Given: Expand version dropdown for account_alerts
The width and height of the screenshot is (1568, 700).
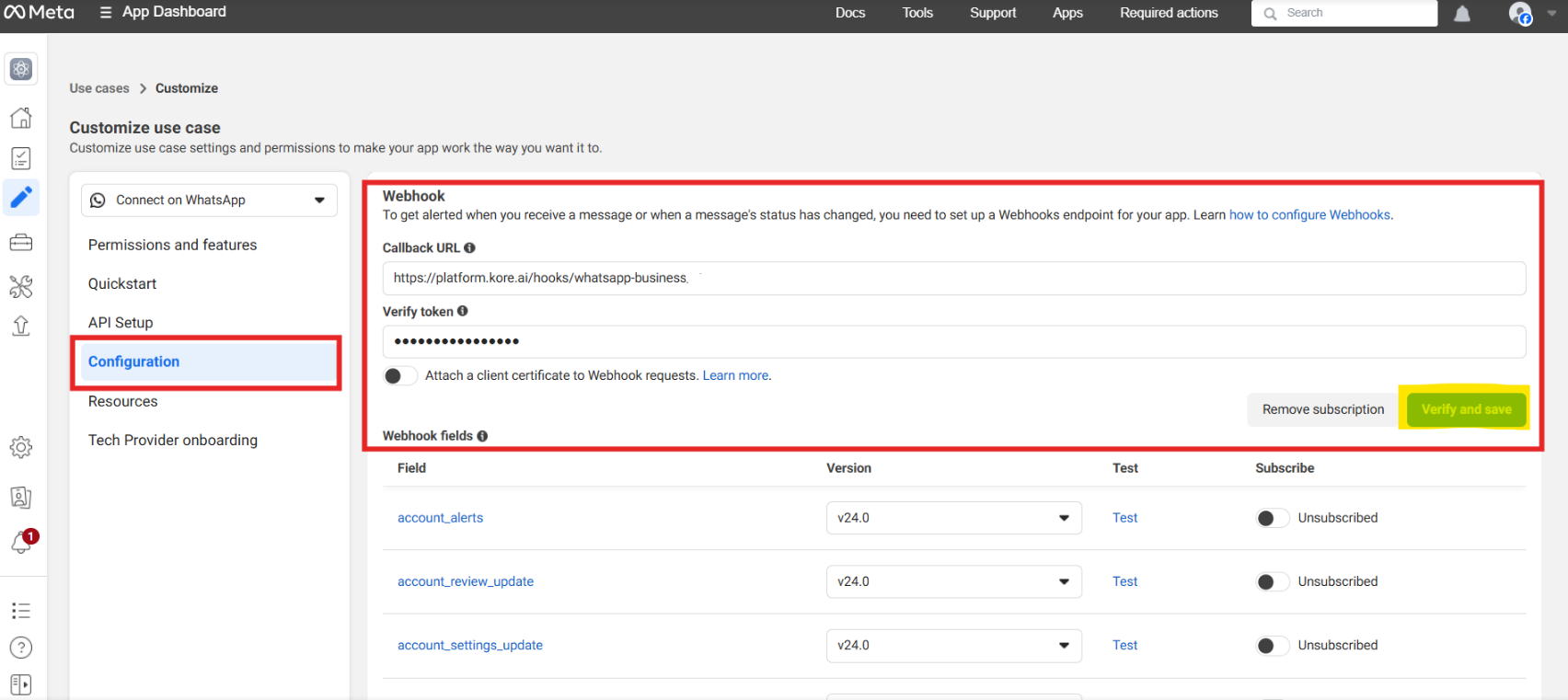Looking at the screenshot, I should (x=953, y=518).
